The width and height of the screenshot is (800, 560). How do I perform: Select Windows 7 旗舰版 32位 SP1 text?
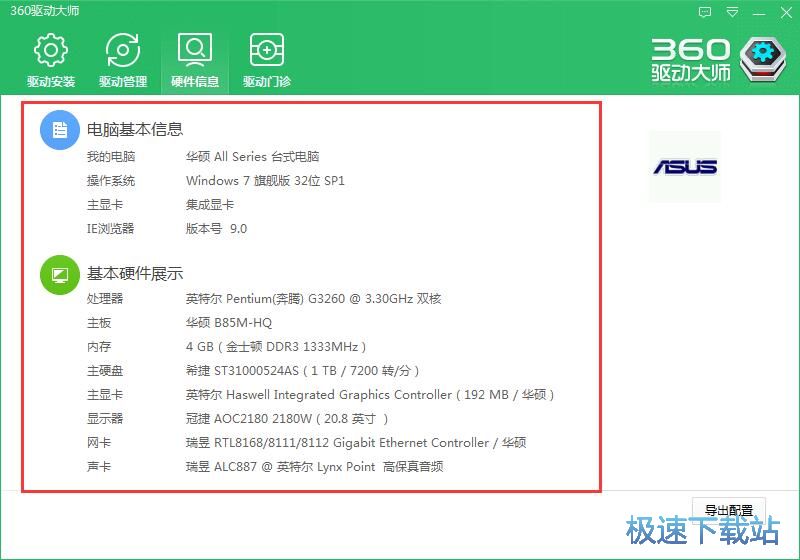265,181
